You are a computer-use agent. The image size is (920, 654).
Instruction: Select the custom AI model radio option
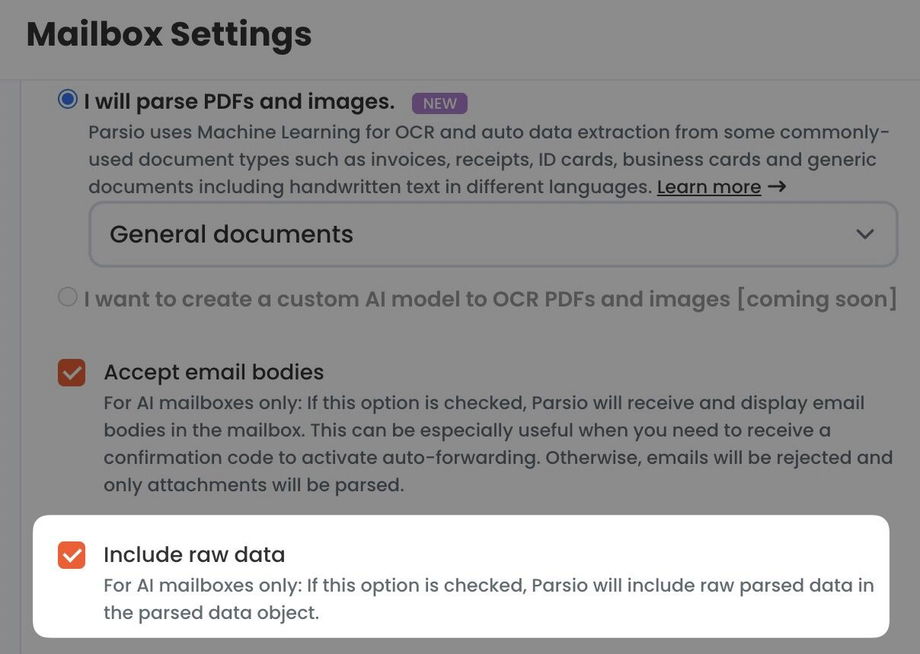68,297
